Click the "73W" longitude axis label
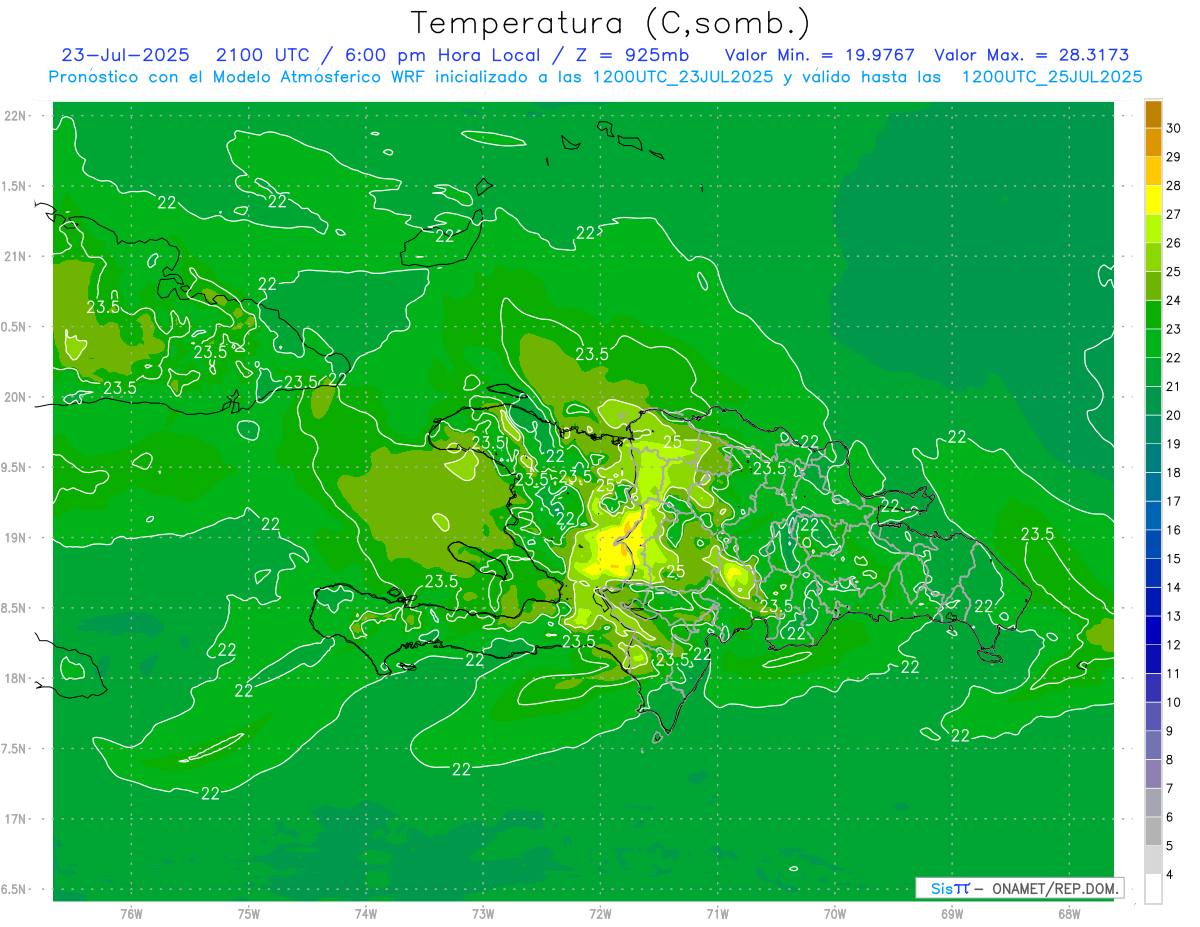The height and width of the screenshot is (927, 1200). [x=483, y=913]
